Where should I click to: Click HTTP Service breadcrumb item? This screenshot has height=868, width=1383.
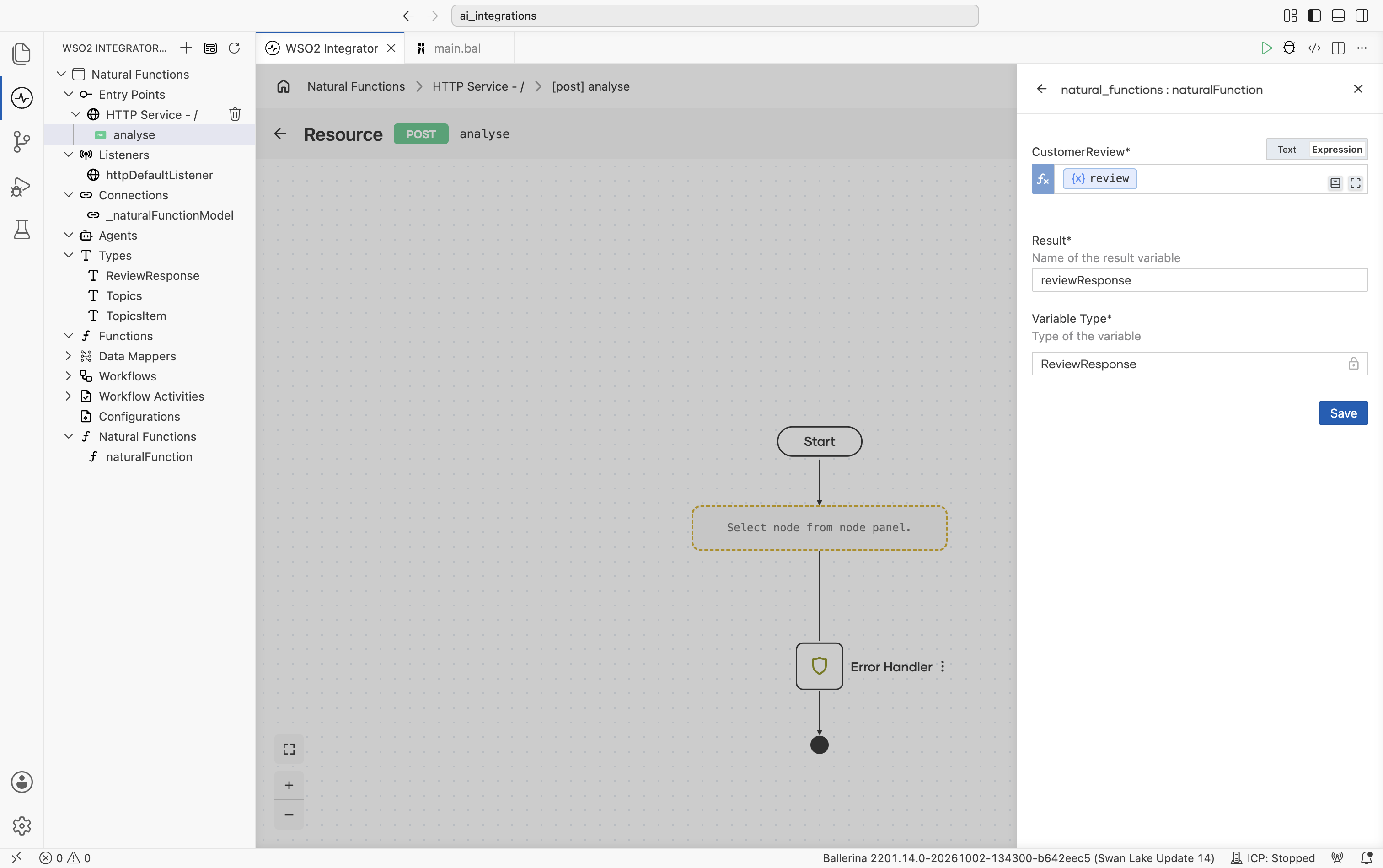pyautogui.click(x=478, y=86)
